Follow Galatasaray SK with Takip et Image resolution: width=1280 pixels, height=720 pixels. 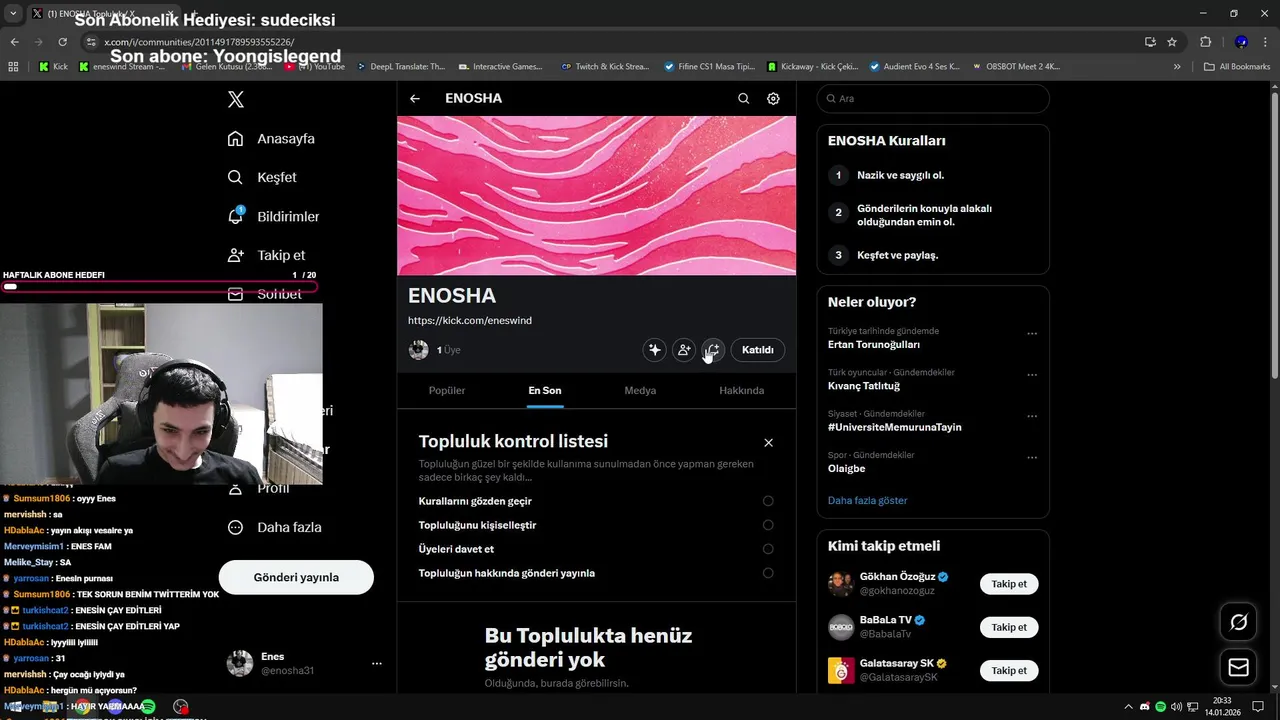tap(1009, 670)
